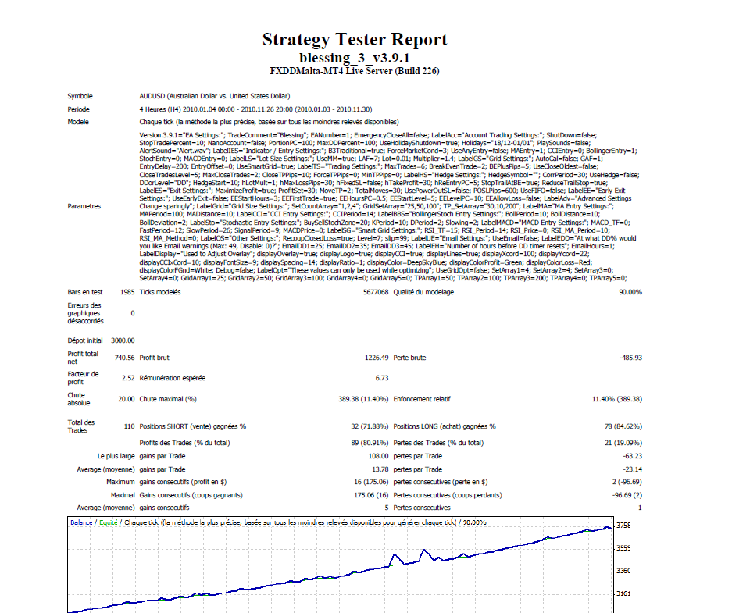This screenshot has height=613, width=750.
Task: Click the 110 total trades value
Action: pyautogui.click(x=129, y=427)
